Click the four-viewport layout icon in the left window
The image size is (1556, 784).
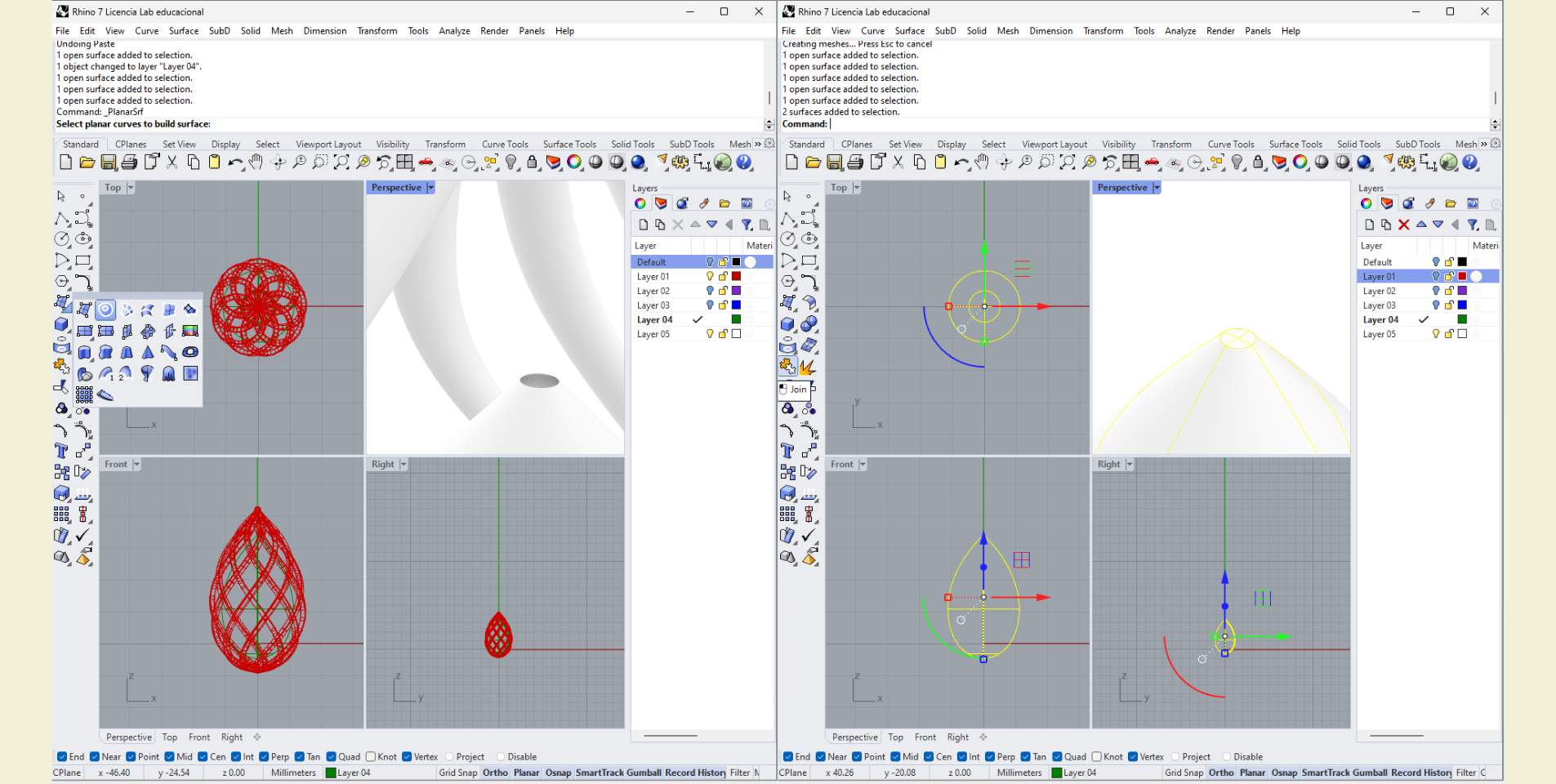(x=405, y=163)
